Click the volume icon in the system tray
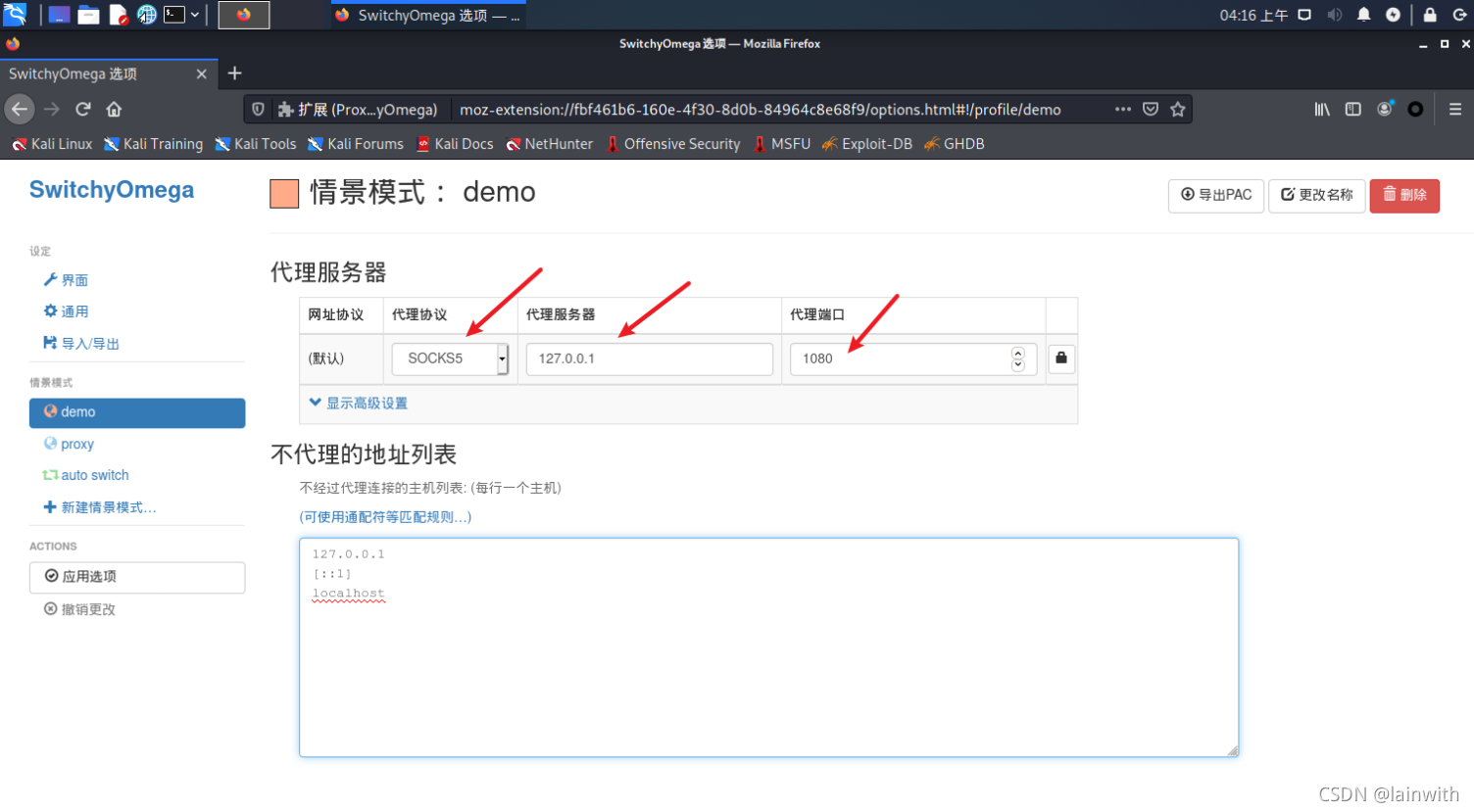 (1334, 15)
